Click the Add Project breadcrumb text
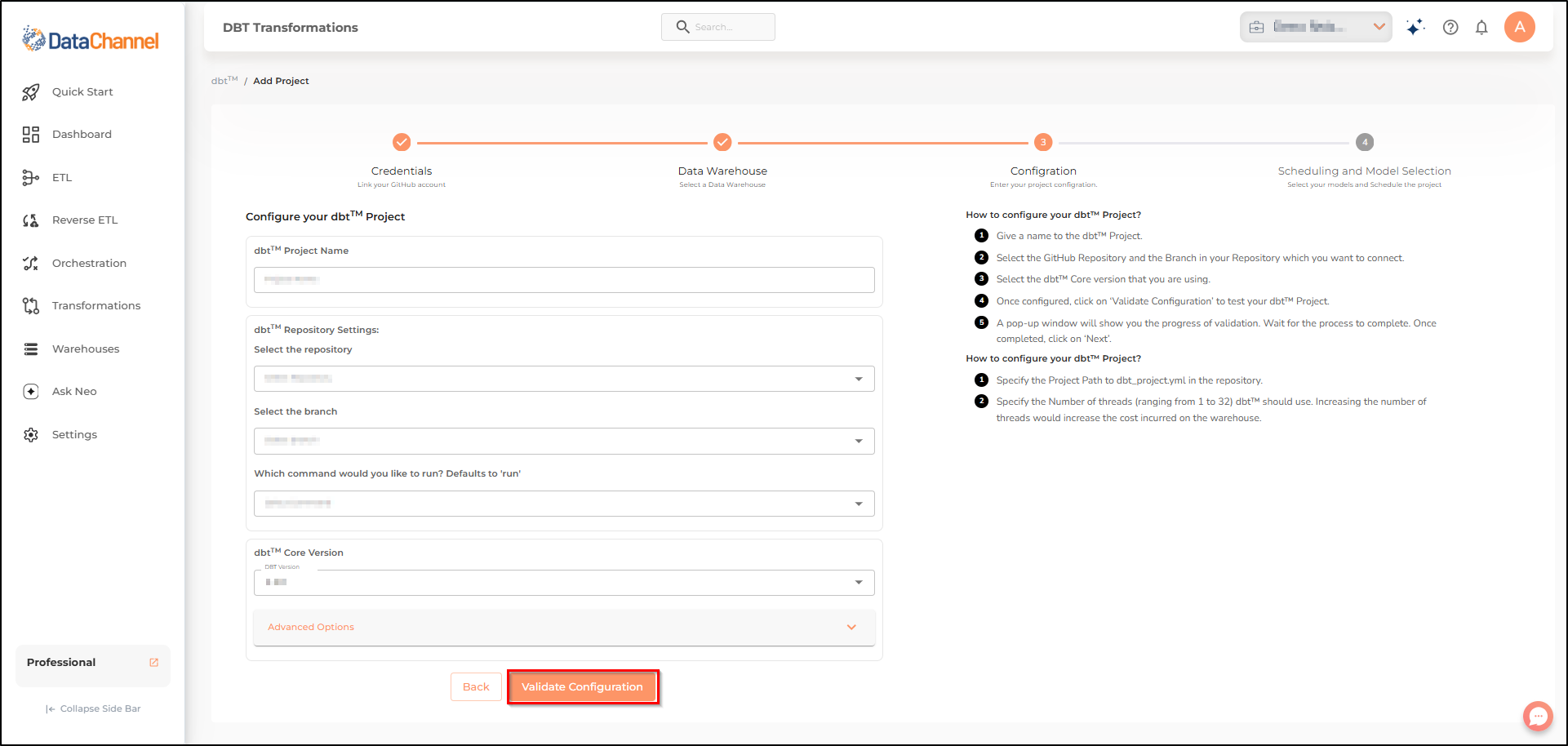This screenshot has height=746, width=1568. (281, 81)
